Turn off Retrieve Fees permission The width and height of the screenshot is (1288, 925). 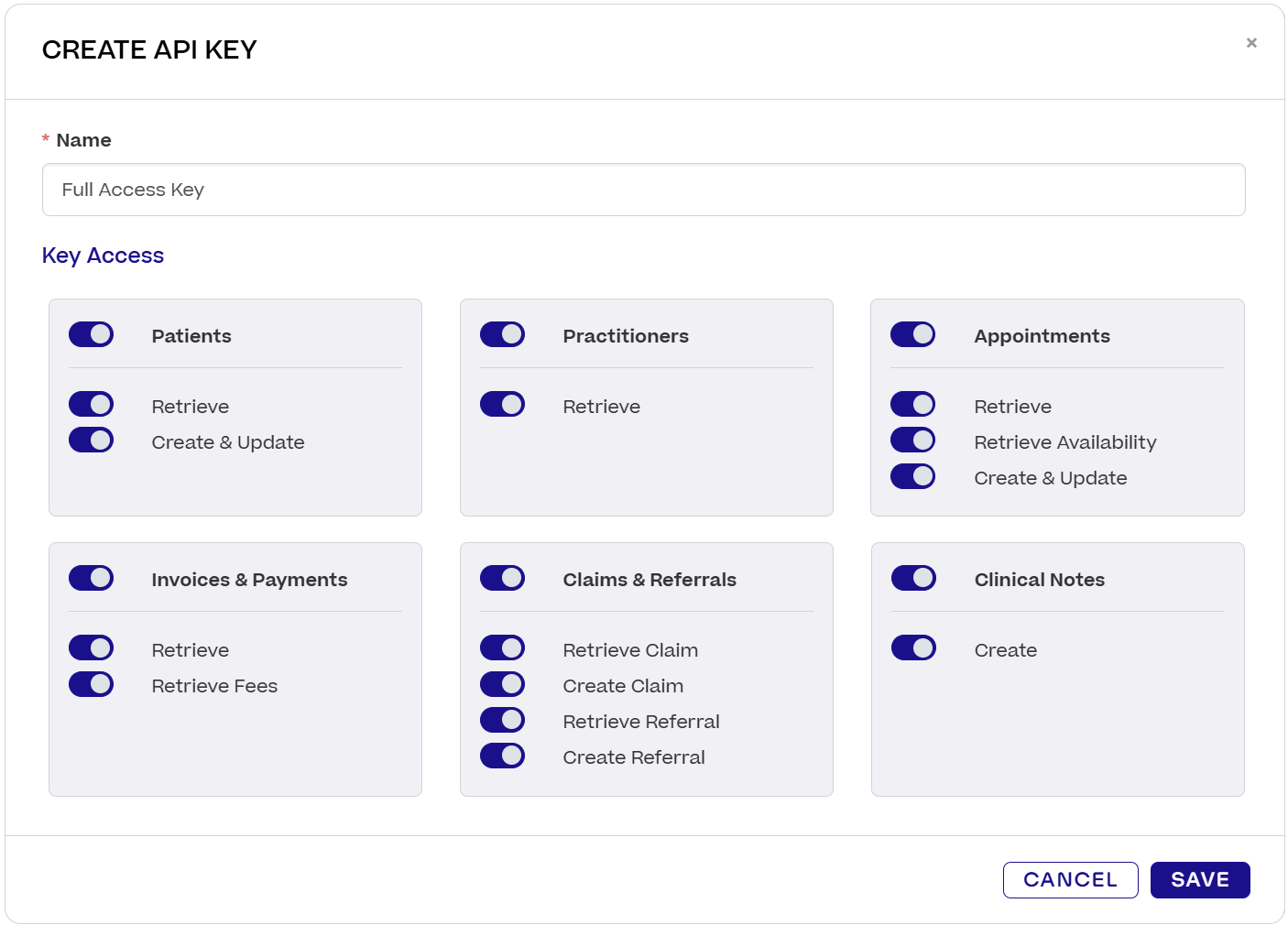coord(91,684)
